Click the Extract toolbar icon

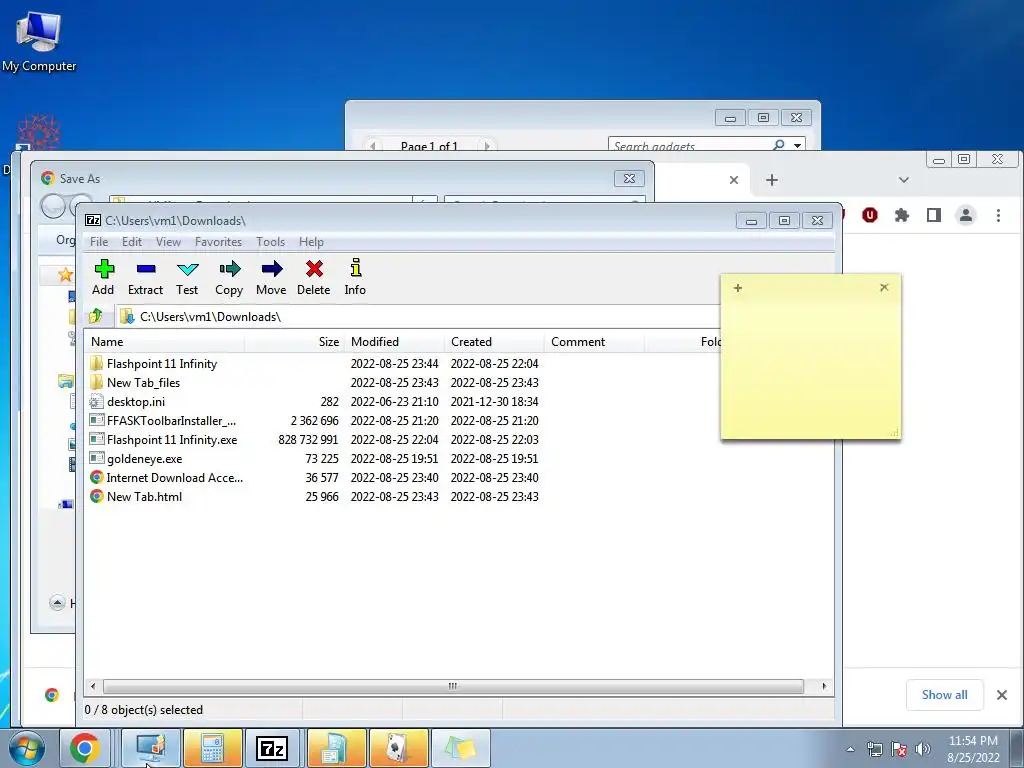146,269
